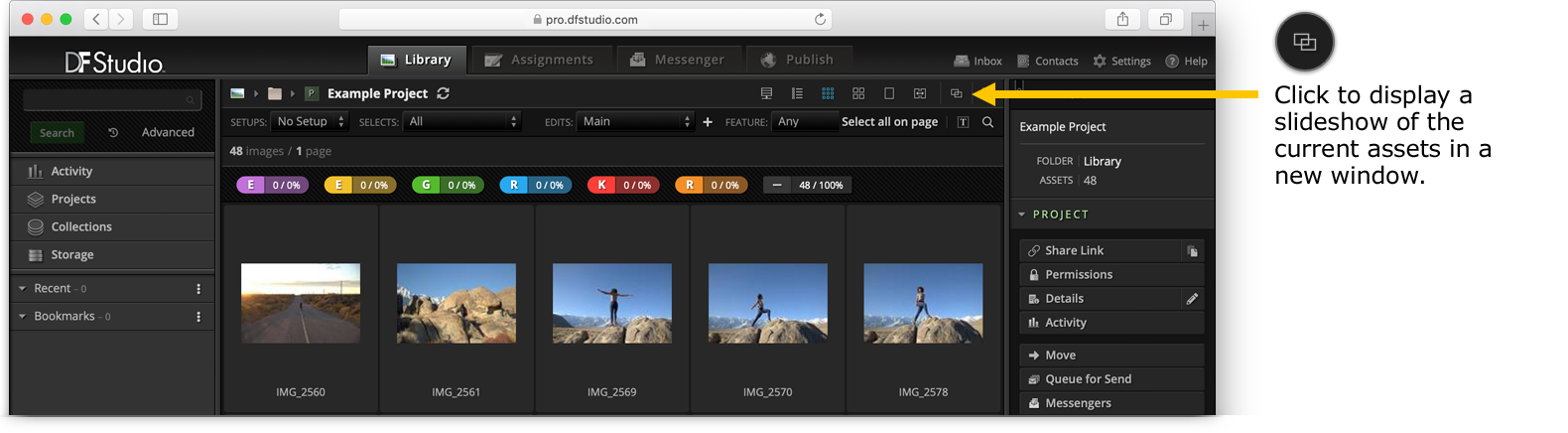
Task: Filter by blue R label
Action: click(x=536, y=186)
